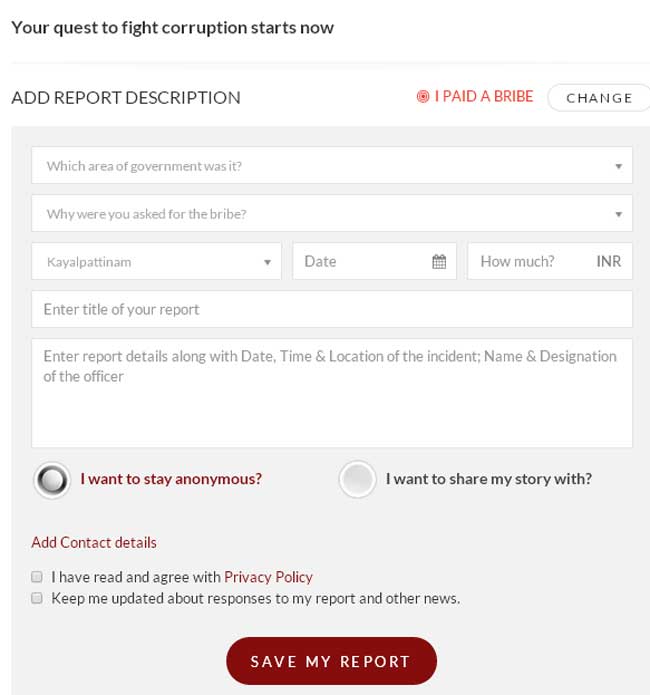Click the CHANGE button

click(599, 98)
